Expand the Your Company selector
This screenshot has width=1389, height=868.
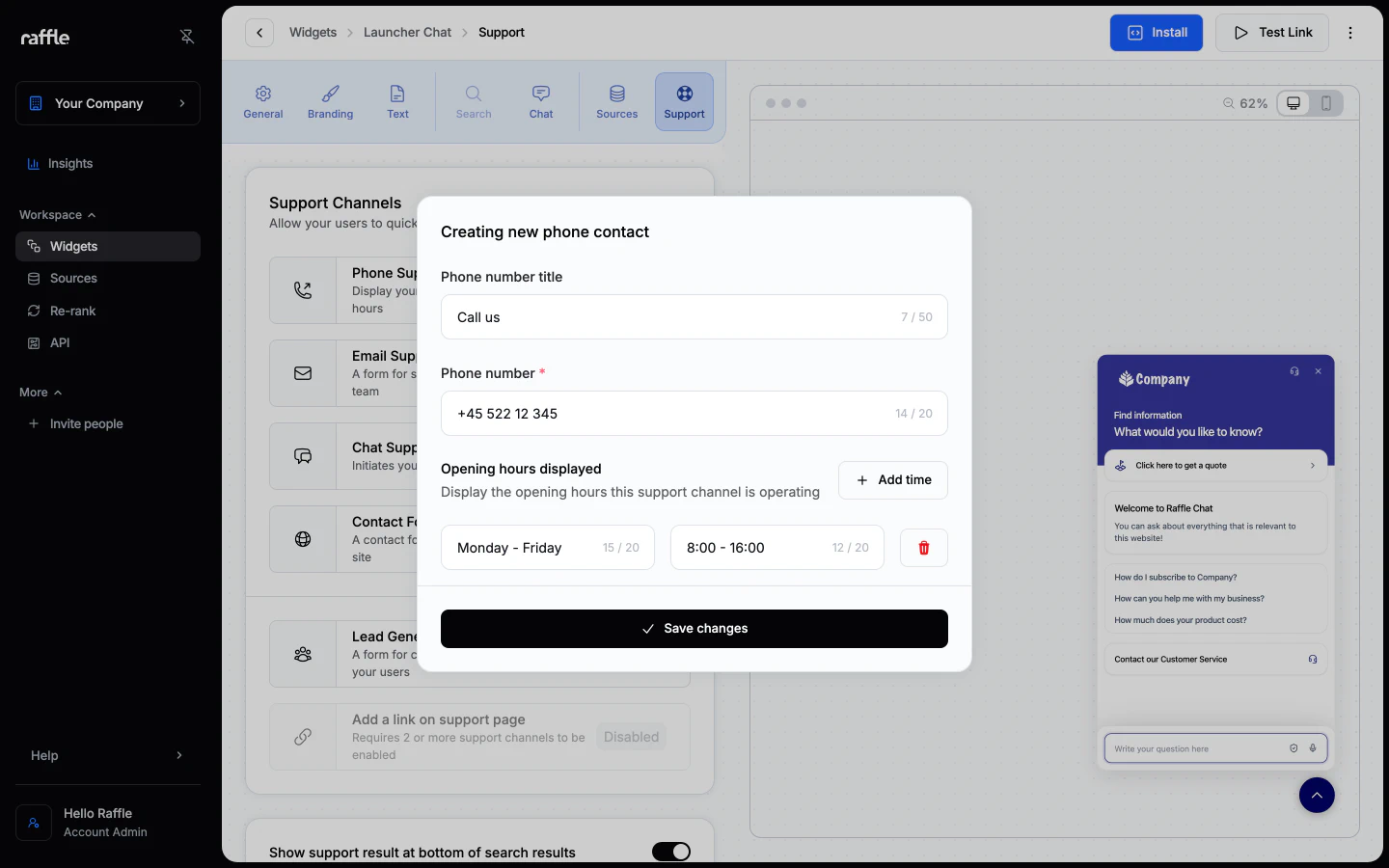(x=108, y=103)
